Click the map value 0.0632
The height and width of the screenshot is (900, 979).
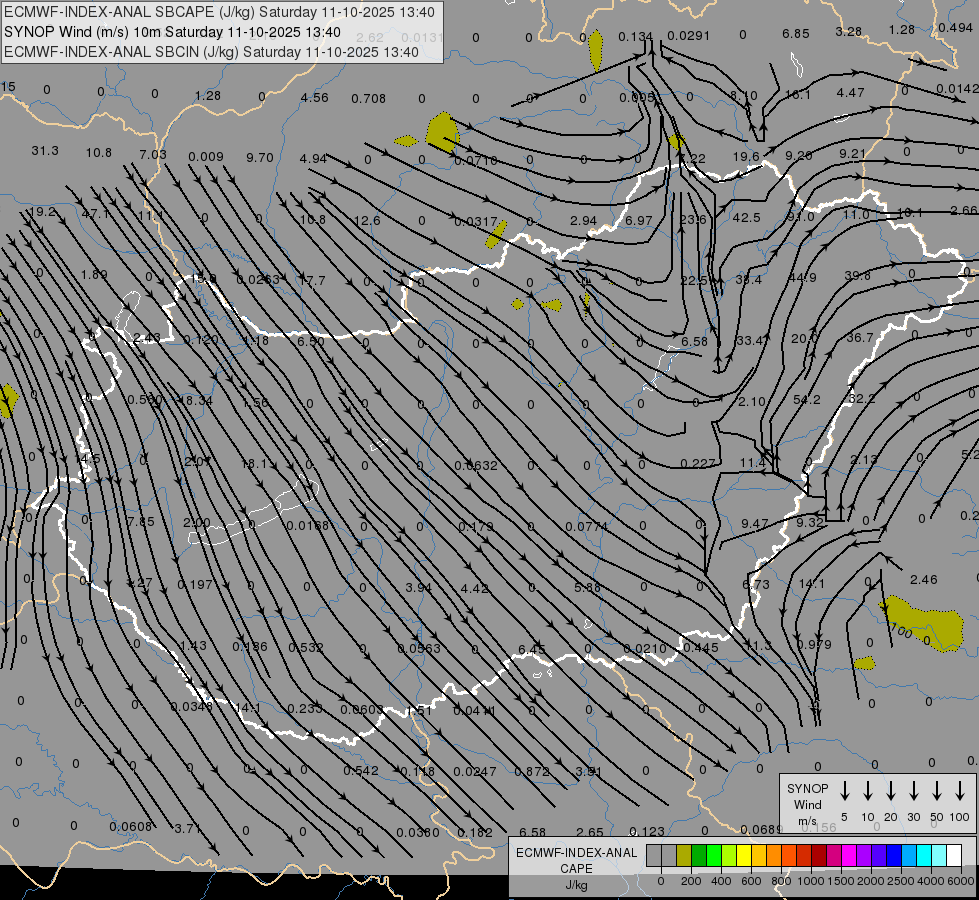coord(476,465)
